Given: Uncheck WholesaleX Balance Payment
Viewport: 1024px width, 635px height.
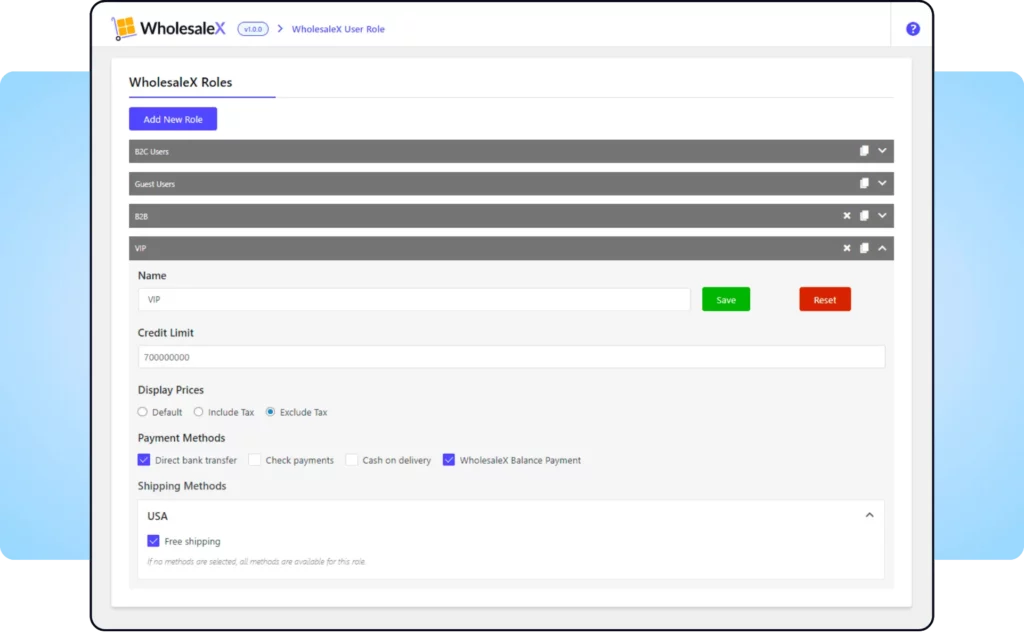Looking at the screenshot, I should [x=449, y=460].
